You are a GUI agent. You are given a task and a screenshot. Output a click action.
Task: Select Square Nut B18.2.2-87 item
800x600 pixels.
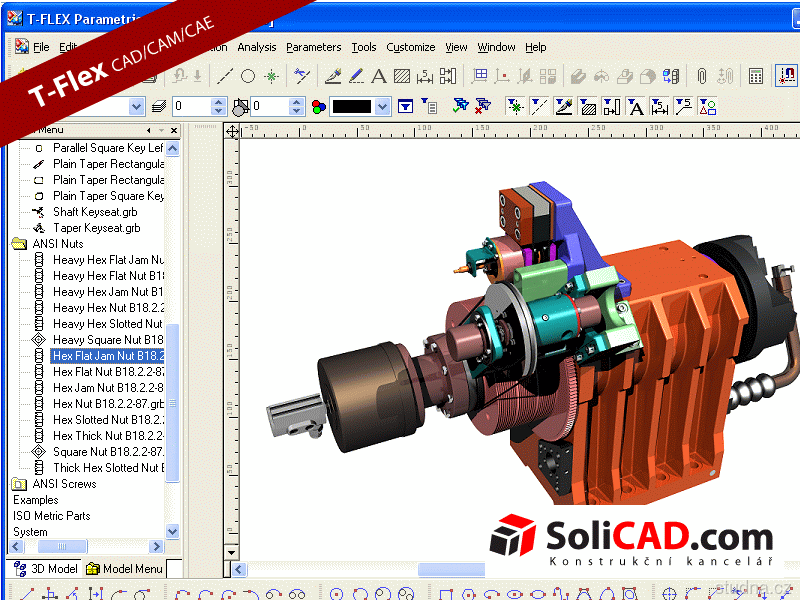[108, 452]
